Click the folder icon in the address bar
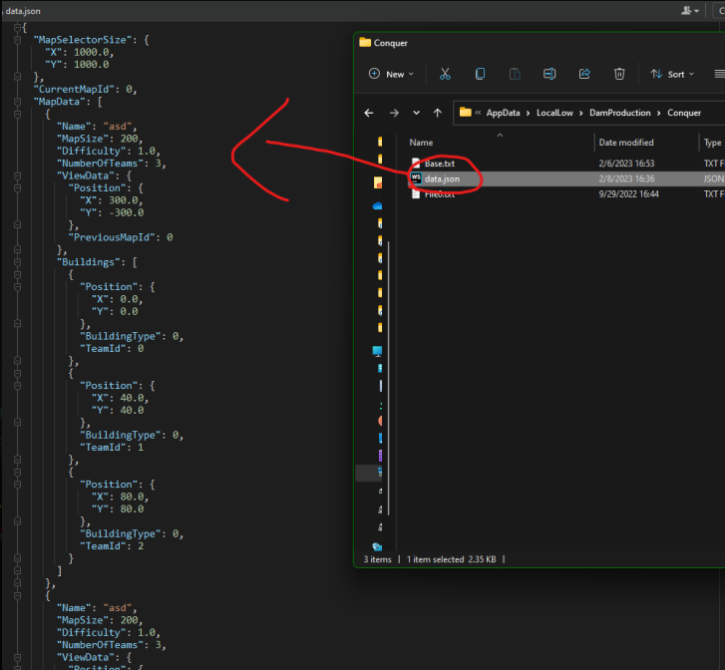Viewport: 725px width, 670px height. pyautogui.click(x=465, y=112)
